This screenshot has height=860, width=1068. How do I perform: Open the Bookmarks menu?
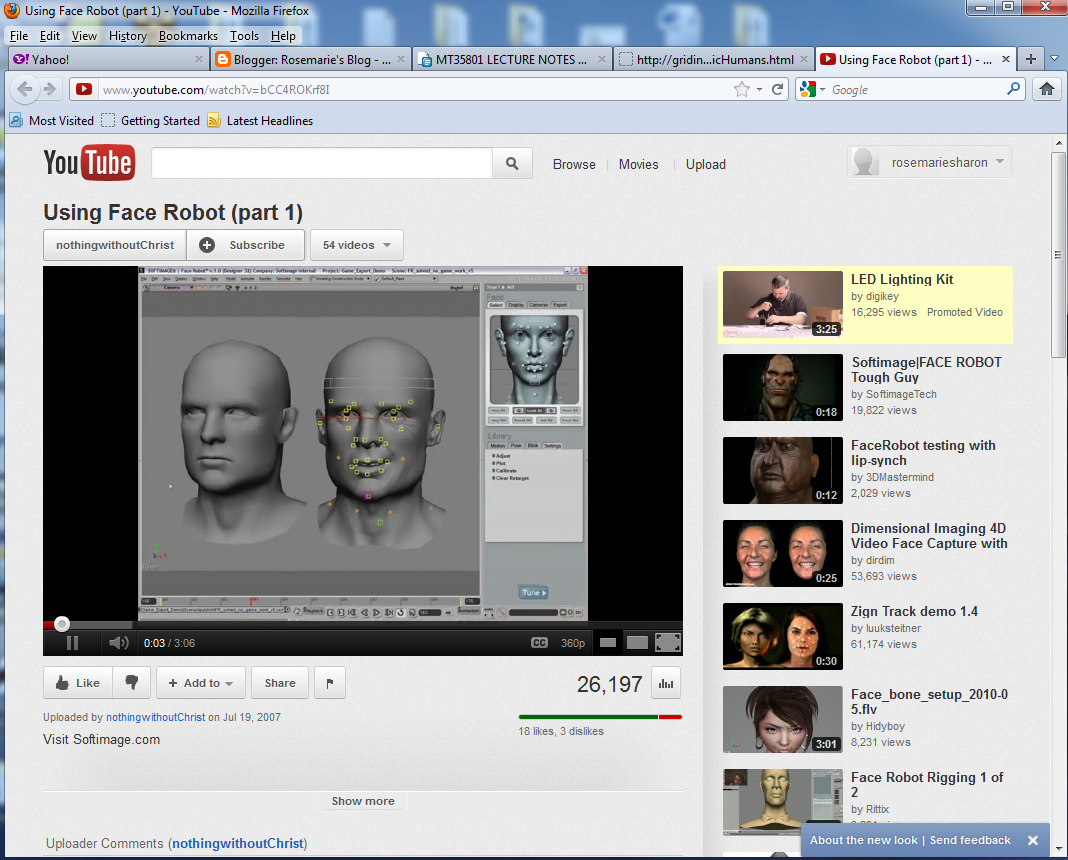[x=188, y=36]
